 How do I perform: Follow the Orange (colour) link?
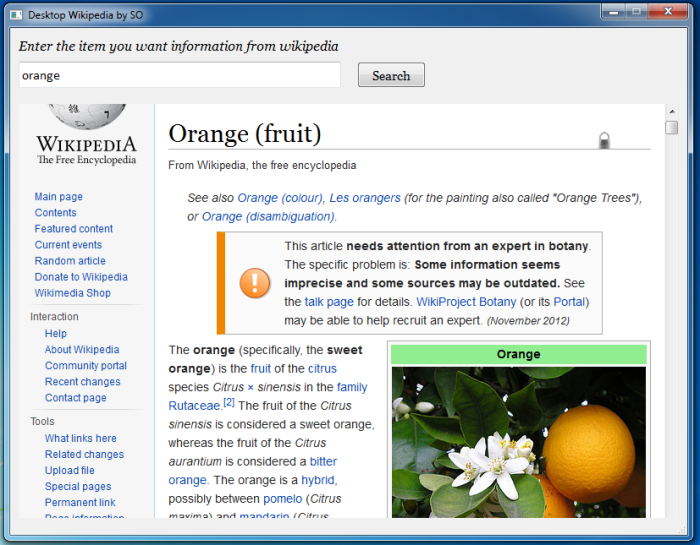pyautogui.click(x=280, y=198)
